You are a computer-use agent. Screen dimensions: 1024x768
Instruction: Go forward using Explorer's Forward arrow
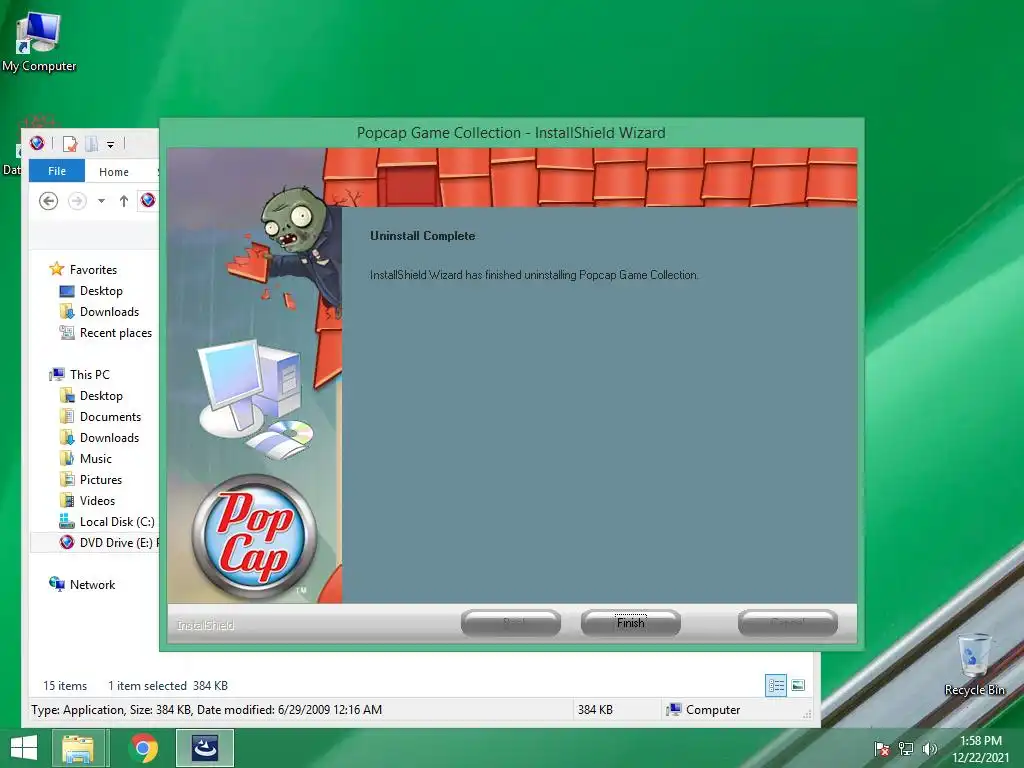coord(77,200)
